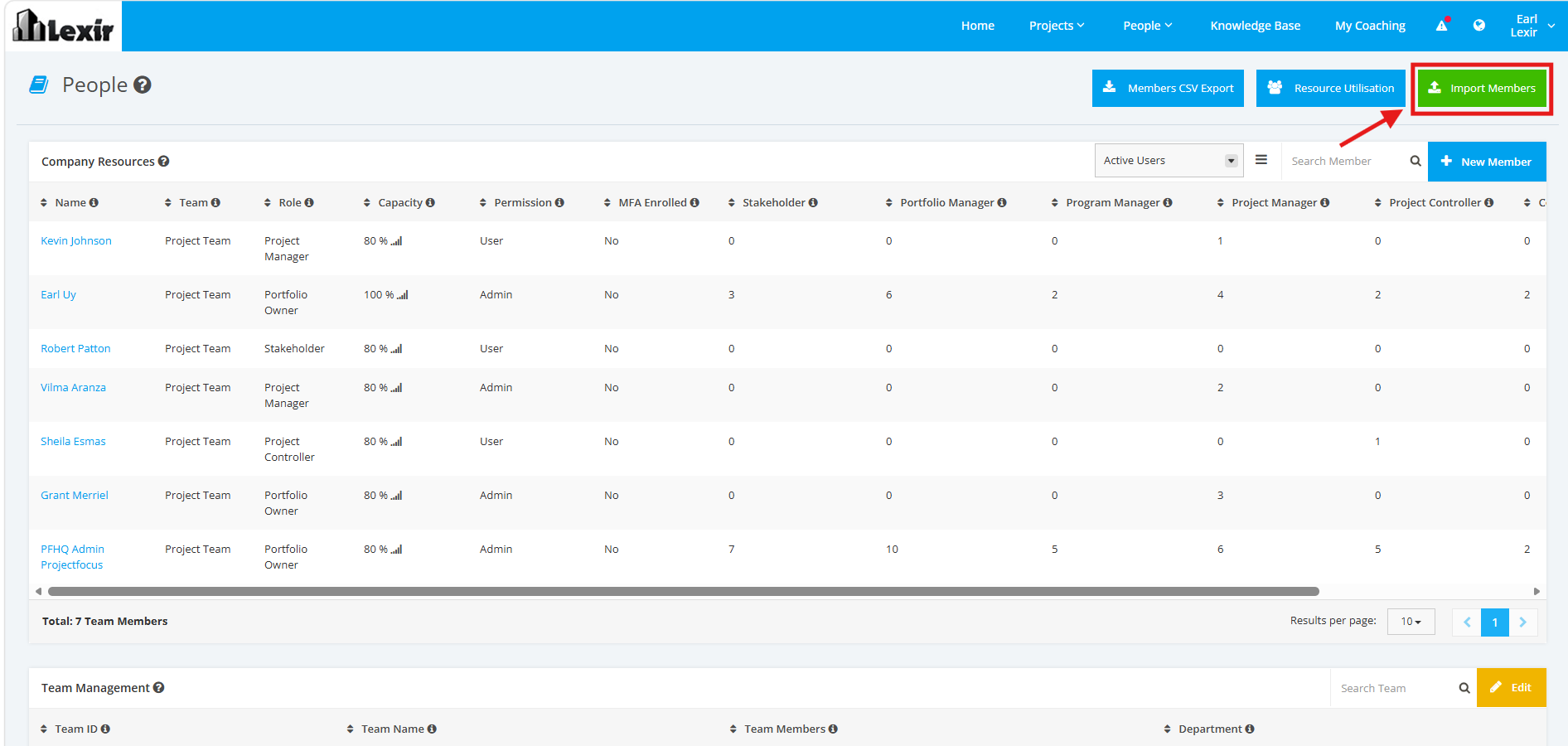The width and height of the screenshot is (1568, 746).
Task: Open PFHQ Admin Projectfocus profile link
Action: pos(72,557)
